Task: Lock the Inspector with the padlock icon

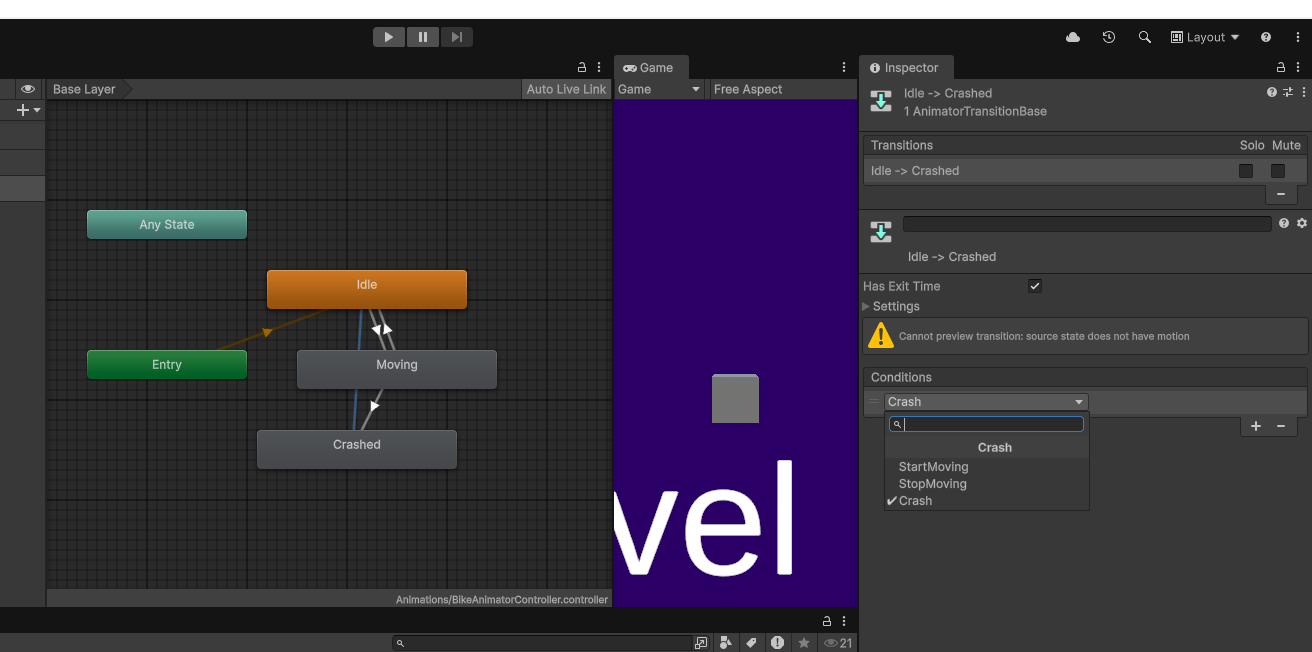Action: click(1279, 67)
